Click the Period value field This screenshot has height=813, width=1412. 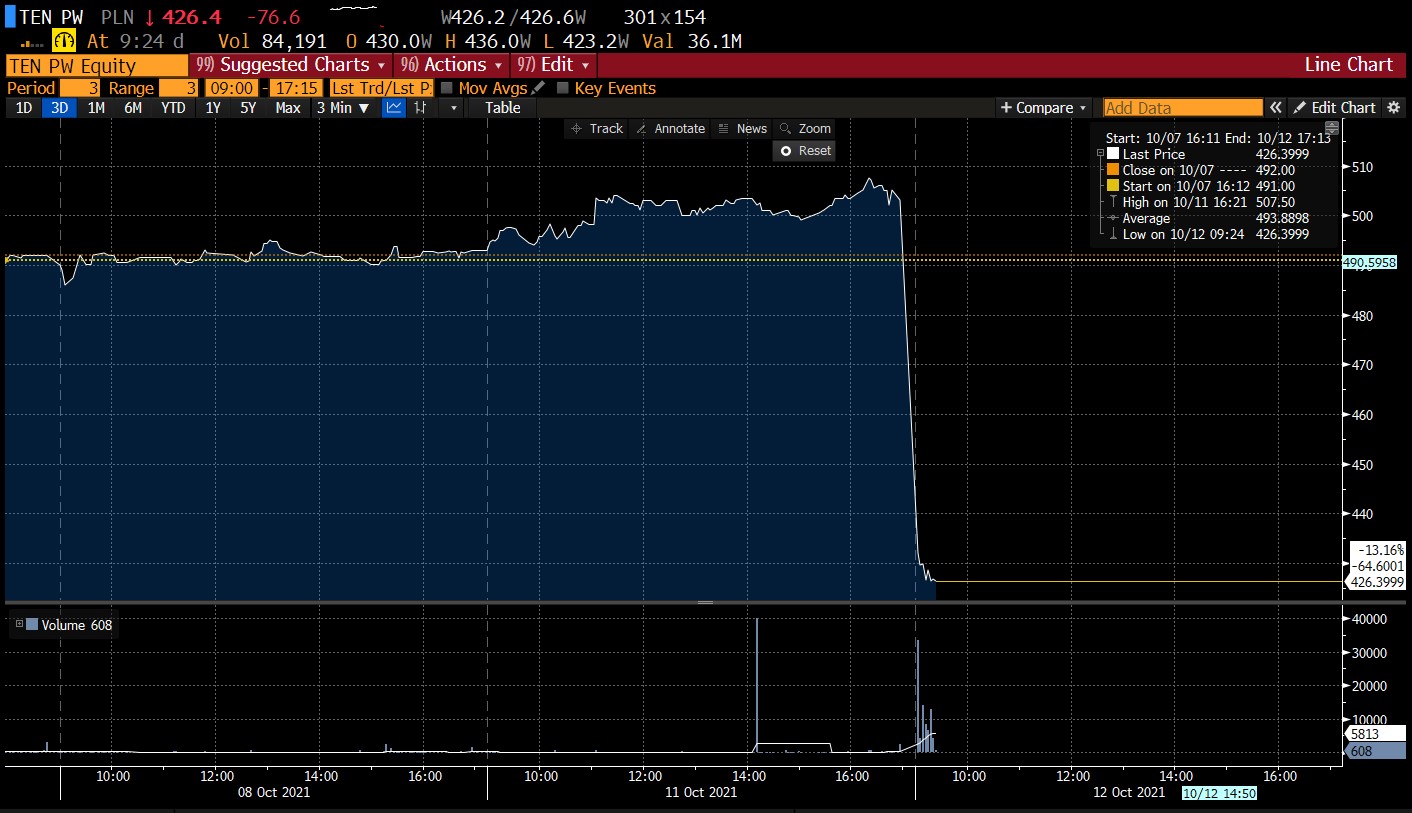81,88
